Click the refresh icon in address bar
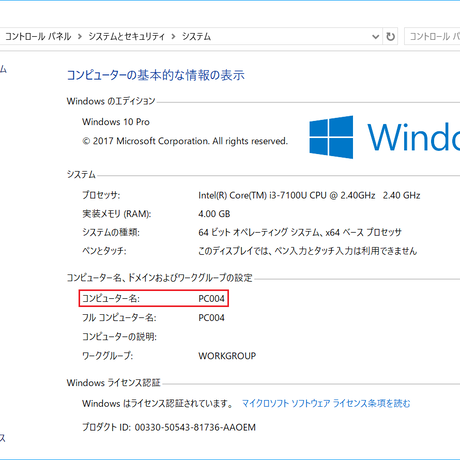The width and height of the screenshot is (460, 460). pos(390,36)
